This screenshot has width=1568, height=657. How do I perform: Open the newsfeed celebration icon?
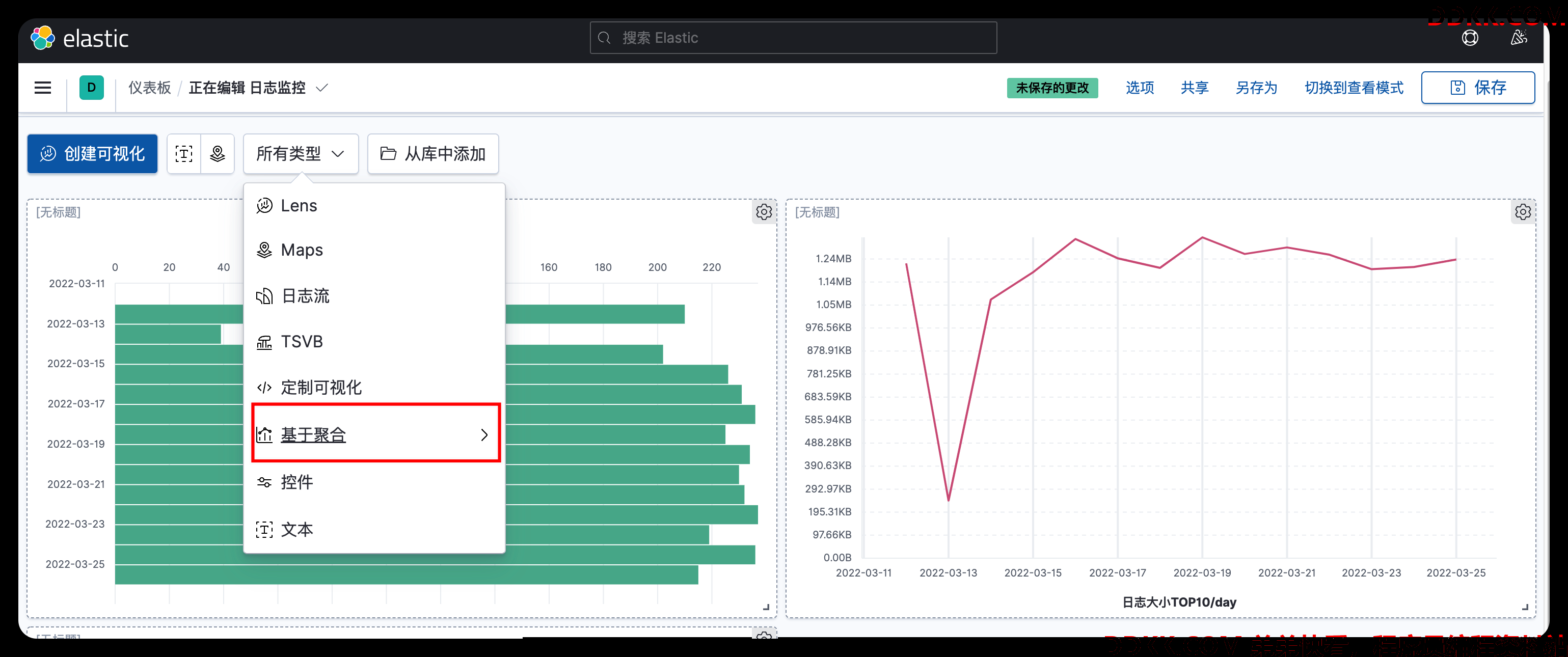[1518, 38]
